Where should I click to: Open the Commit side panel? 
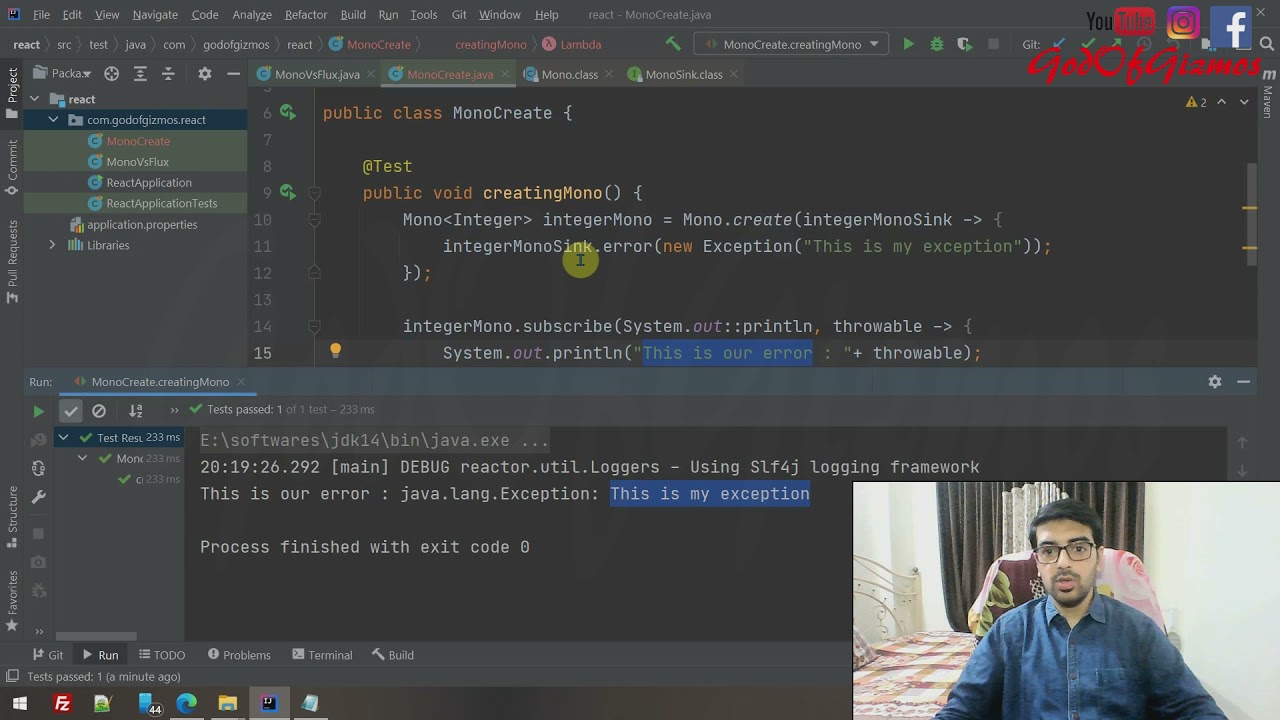[x=12, y=168]
